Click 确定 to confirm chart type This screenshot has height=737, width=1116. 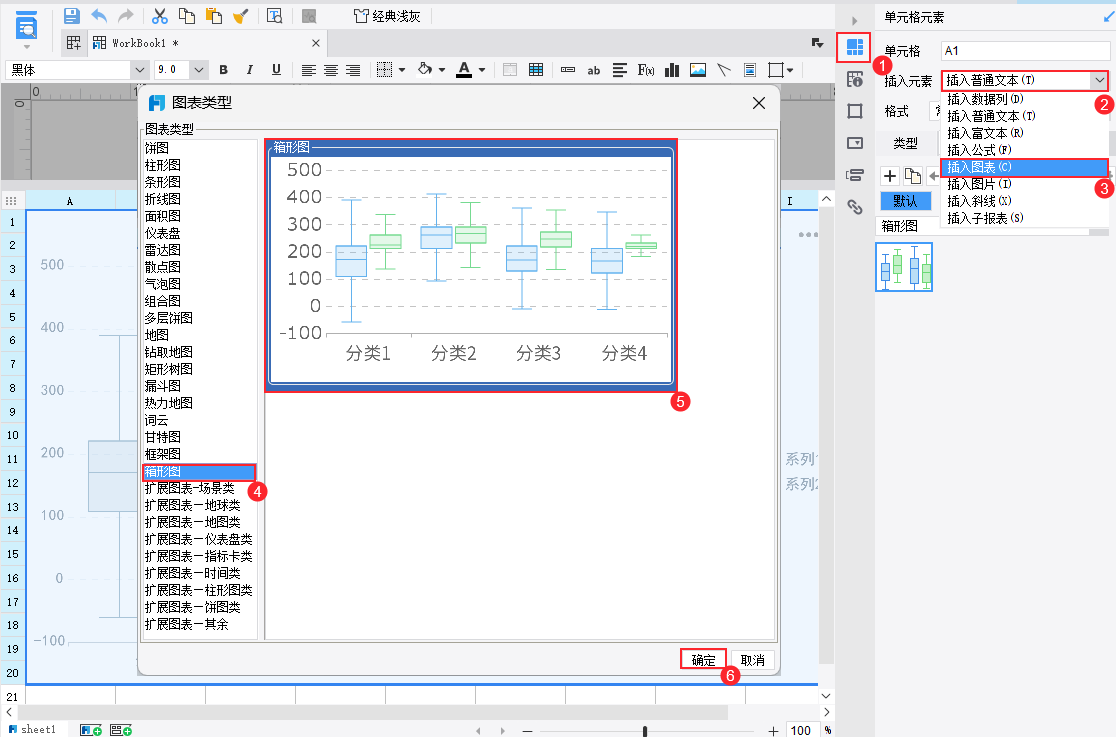[703, 660]
